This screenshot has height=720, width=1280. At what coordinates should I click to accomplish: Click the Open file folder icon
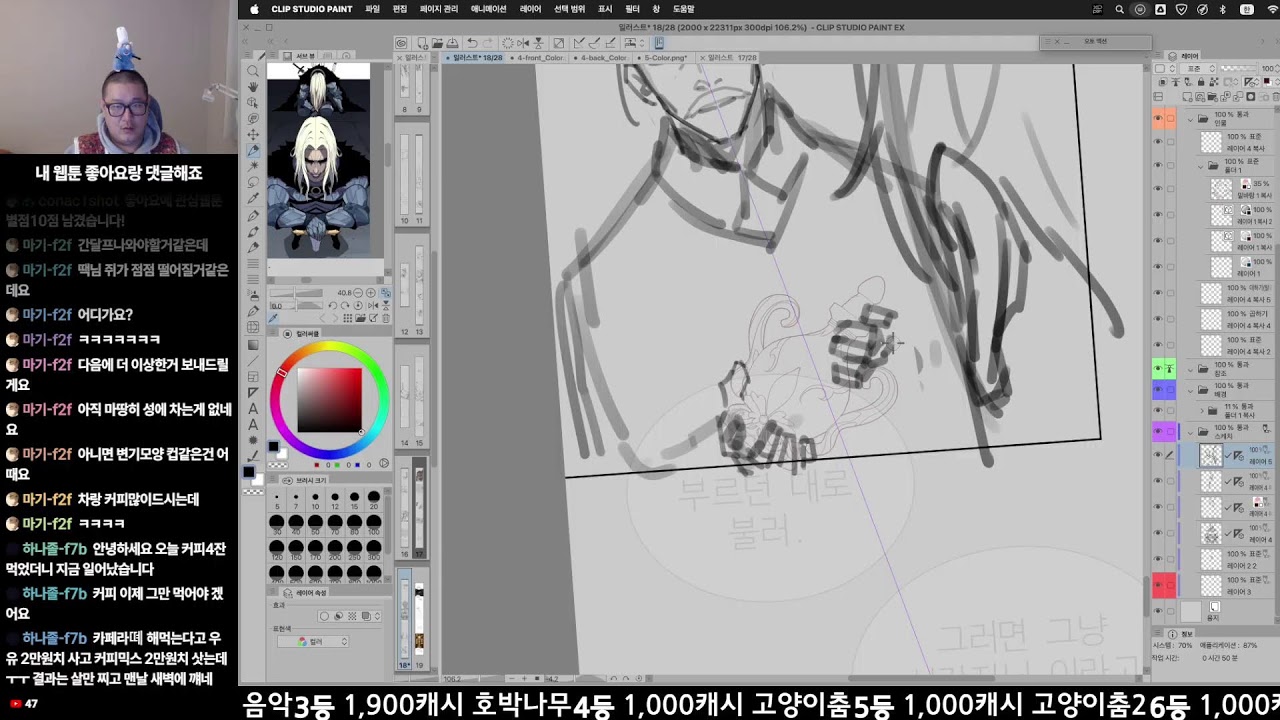(x=437, y=43)
